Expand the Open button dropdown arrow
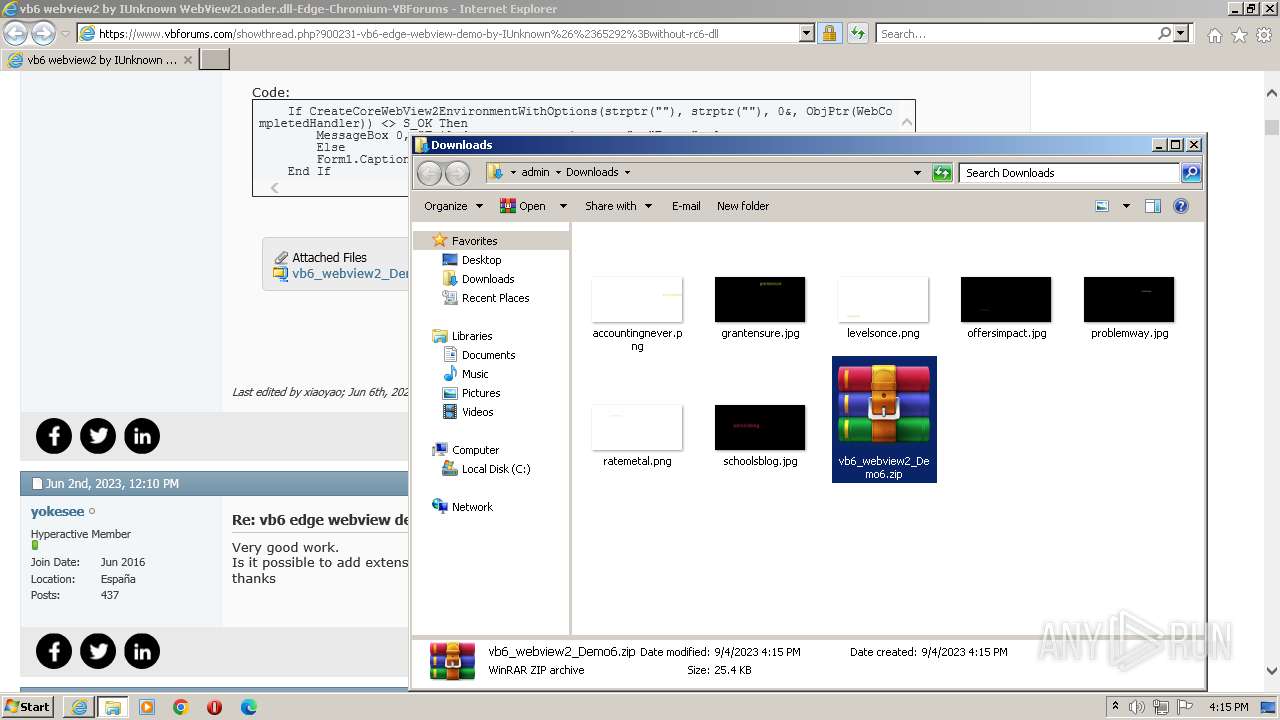 point(563,206)
